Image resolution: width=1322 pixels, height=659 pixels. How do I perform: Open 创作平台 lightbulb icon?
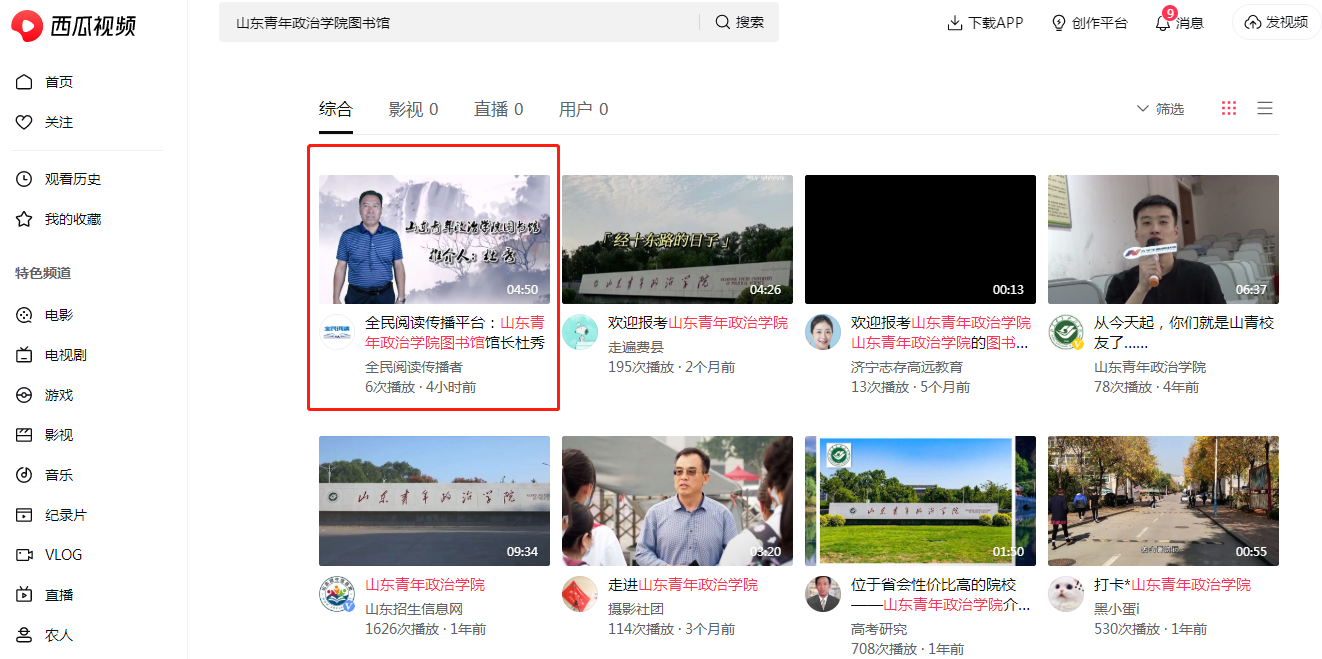[x=1059, y=23]
